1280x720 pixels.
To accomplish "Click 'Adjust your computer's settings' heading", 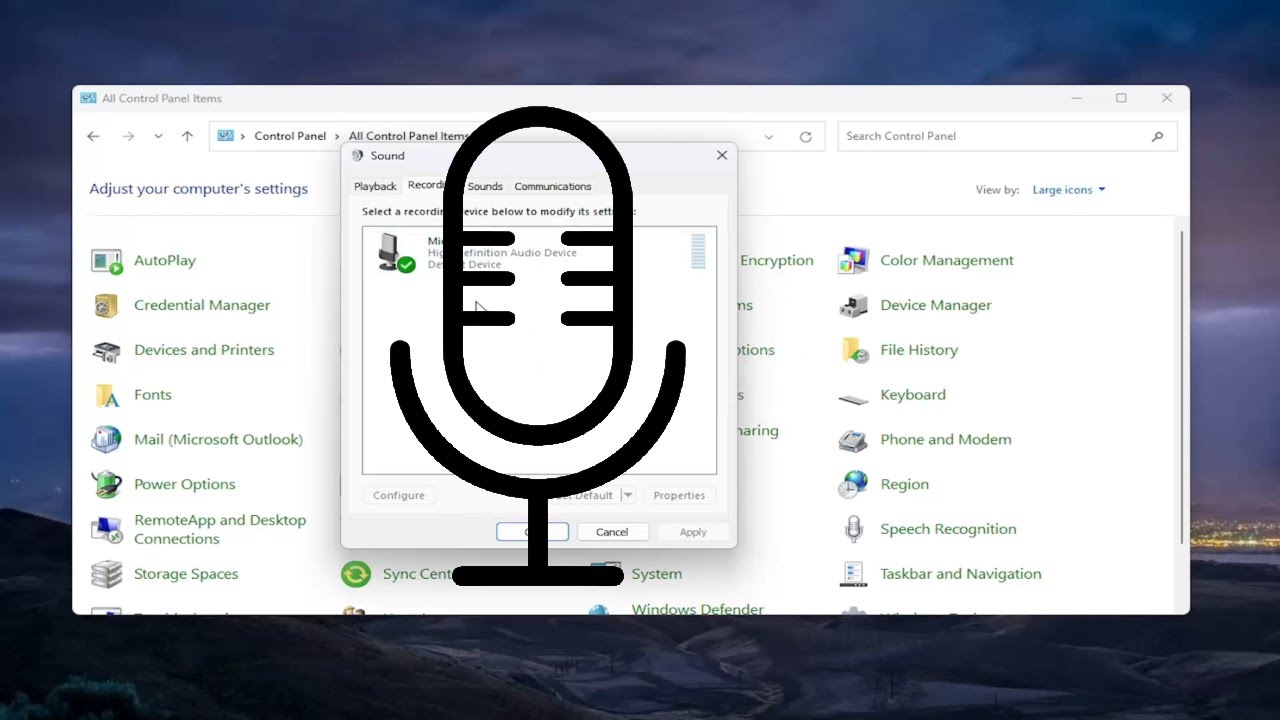I will coord(199,189).
